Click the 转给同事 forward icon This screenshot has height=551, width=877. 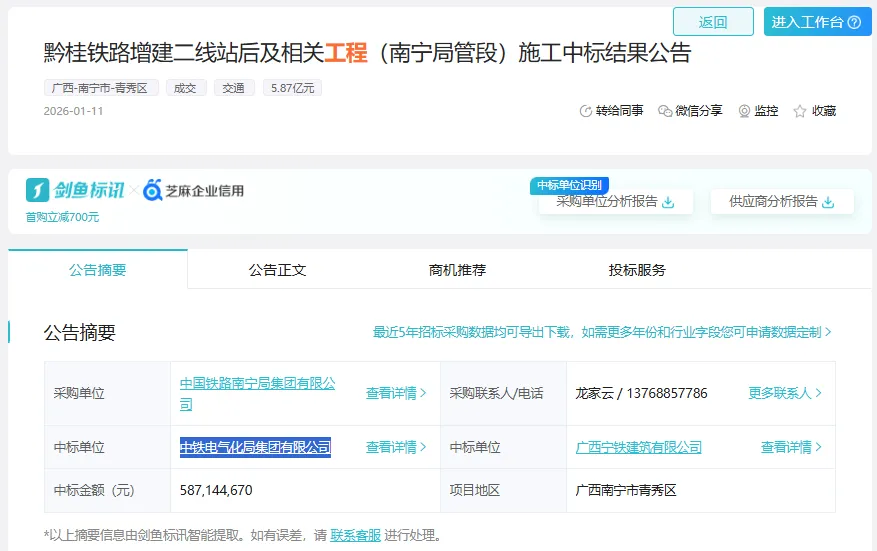586,111
